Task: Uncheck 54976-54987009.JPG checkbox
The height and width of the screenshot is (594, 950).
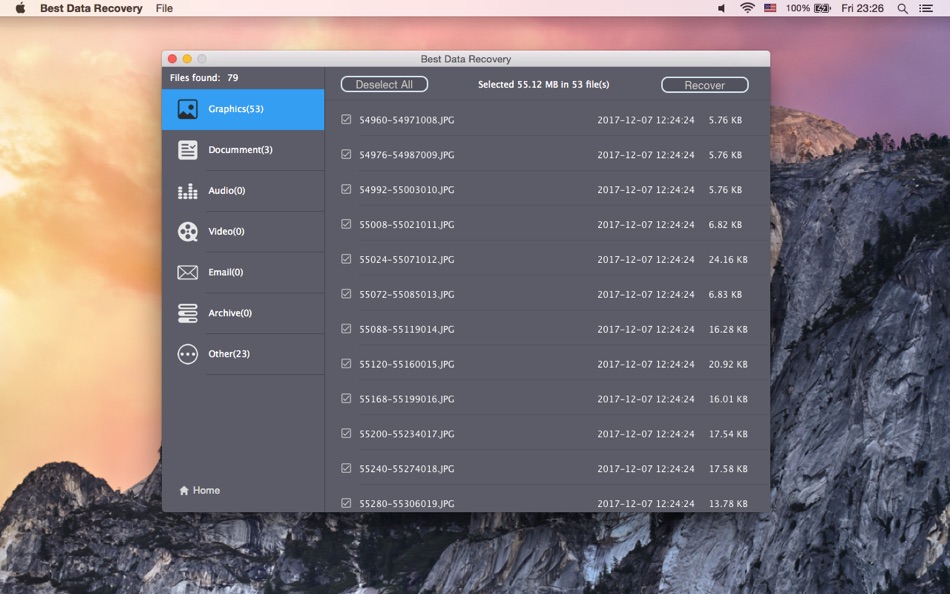Action: pyautogui.click(x=346, y=154)
